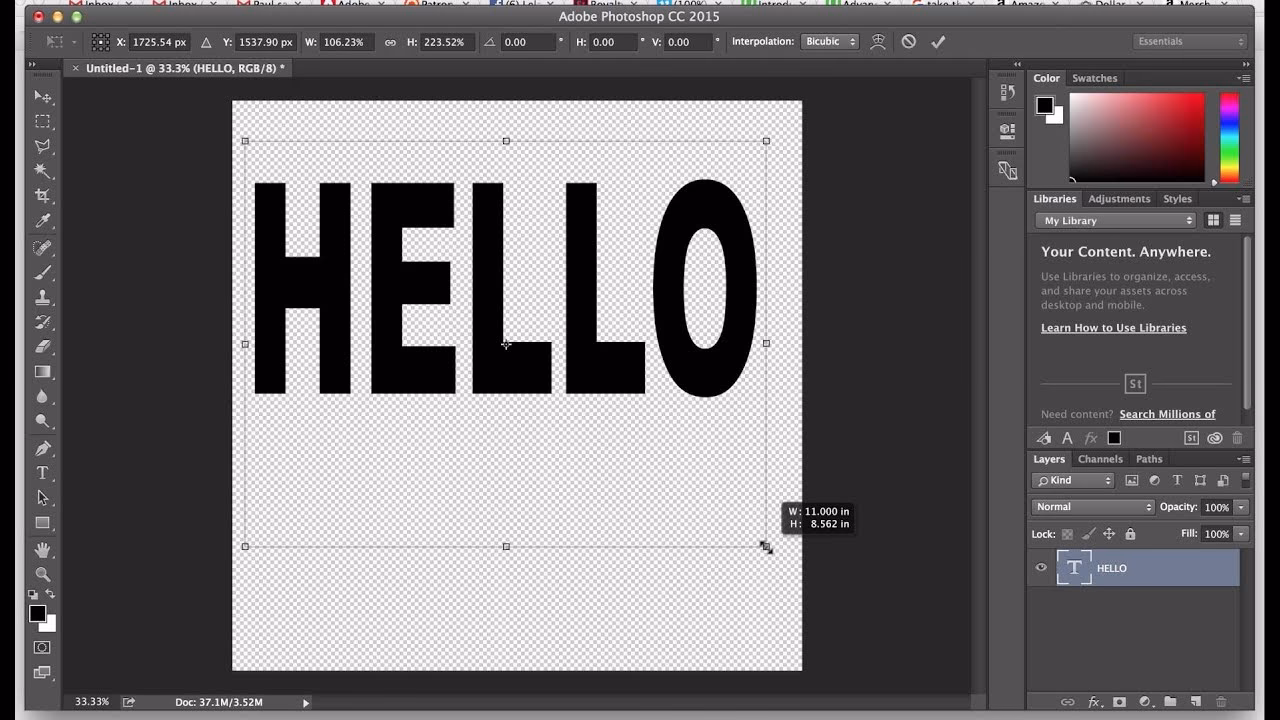Open the Interpolation Bicubic dropdown

pos(830,41)
